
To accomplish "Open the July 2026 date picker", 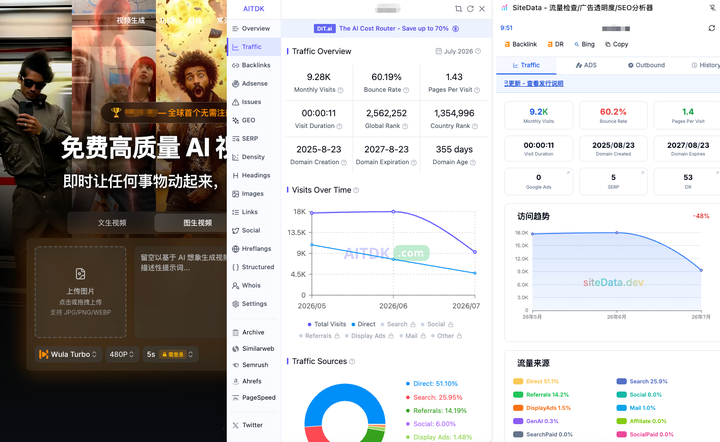I will click(x=458, y=51).
